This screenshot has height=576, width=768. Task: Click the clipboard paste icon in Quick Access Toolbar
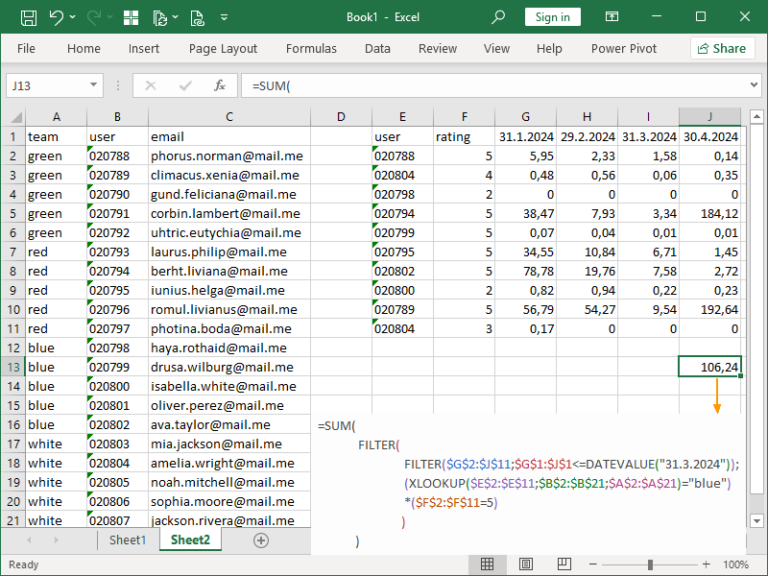click(x=160, y=18)
